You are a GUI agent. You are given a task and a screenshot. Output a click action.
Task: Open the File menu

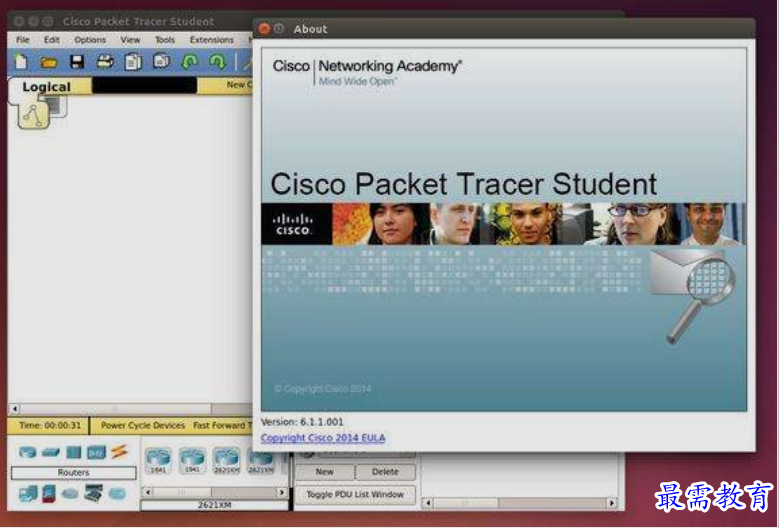click(x=23, y=40)
